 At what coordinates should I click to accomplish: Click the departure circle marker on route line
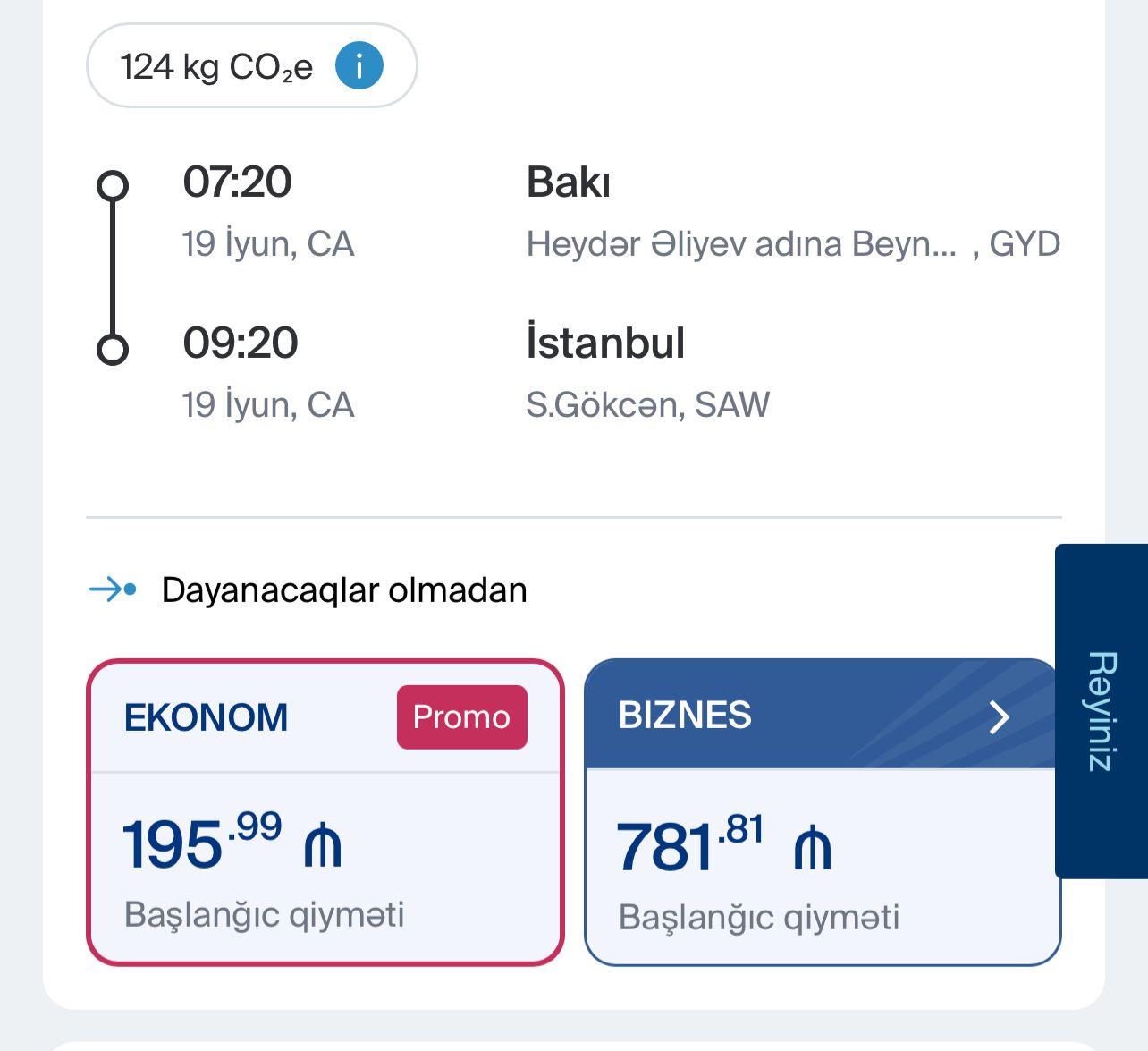coord(112,186)
